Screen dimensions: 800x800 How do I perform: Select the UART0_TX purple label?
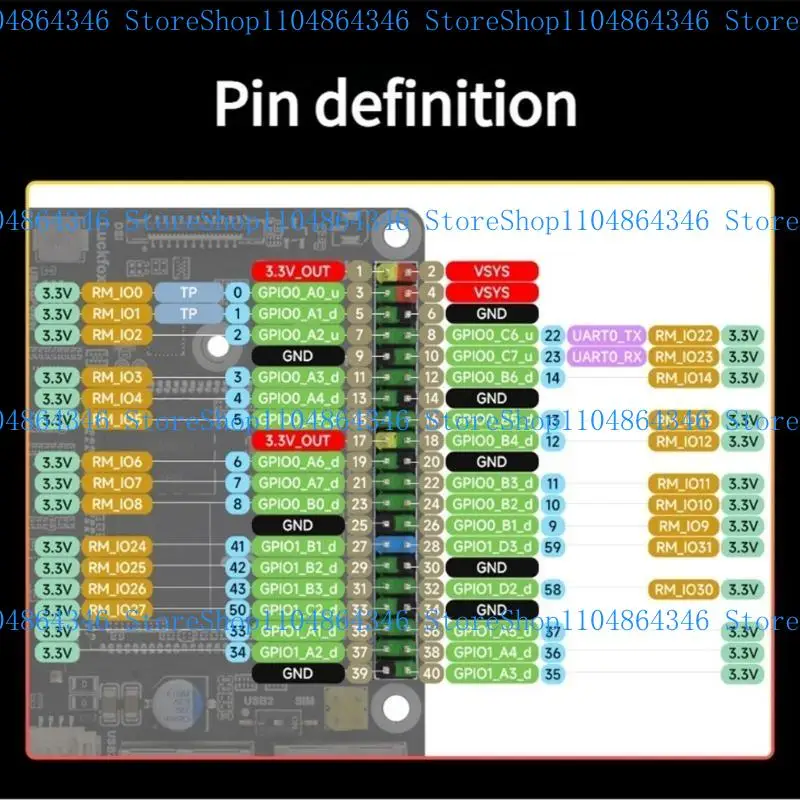coord(606,335)
